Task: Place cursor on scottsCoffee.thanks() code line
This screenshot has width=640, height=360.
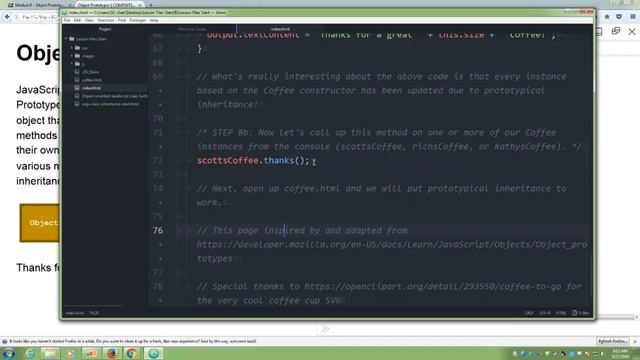Action: point(253,160)
